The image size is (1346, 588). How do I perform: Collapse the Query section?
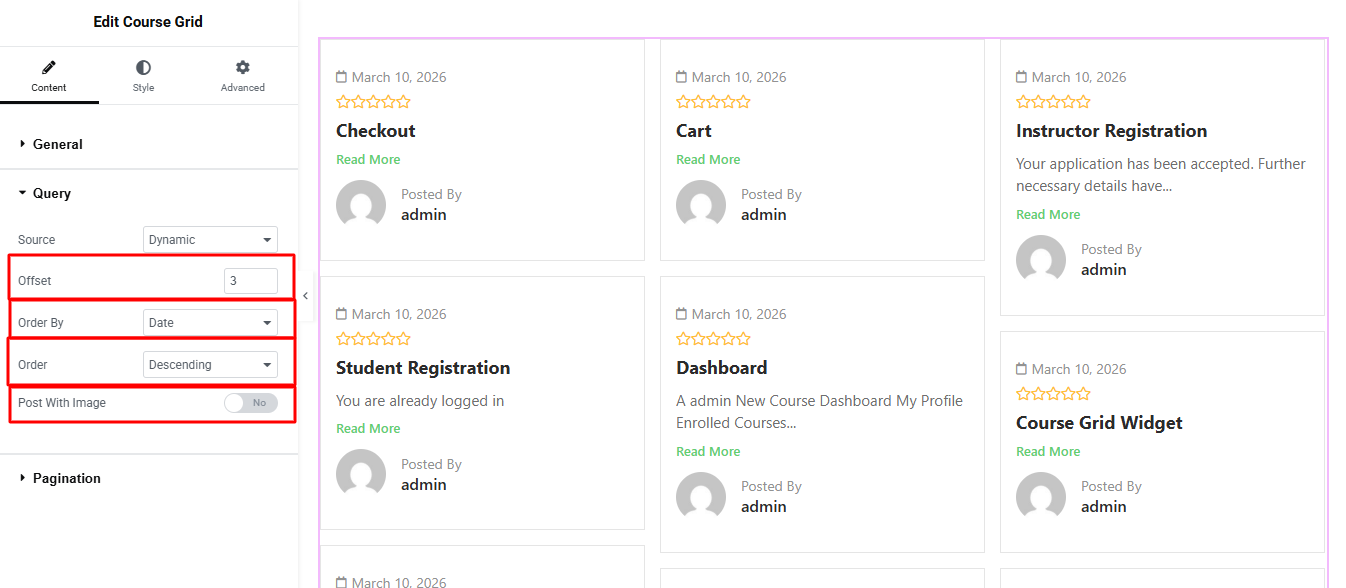click(x=51, y=193)
